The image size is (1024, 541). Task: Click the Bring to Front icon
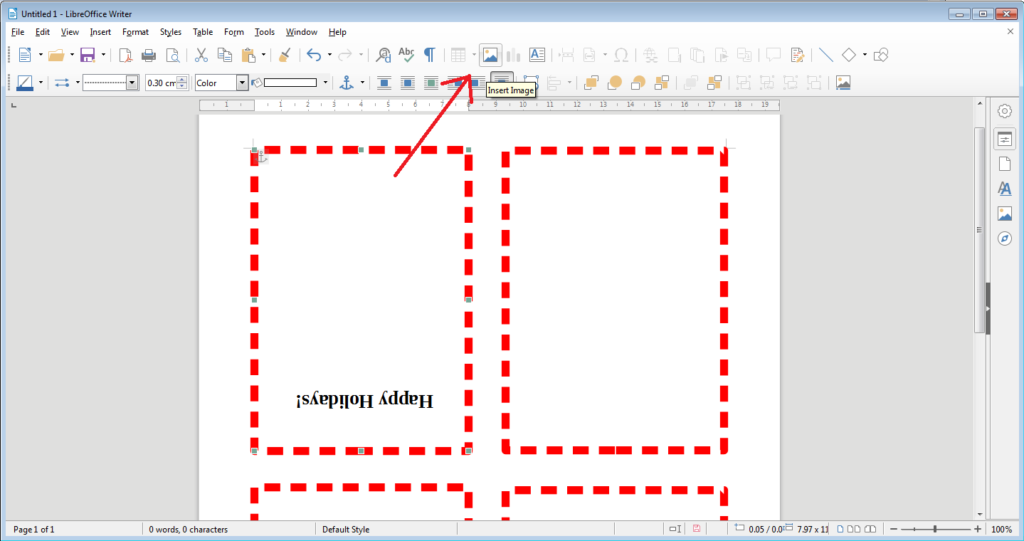pos(591,82)
